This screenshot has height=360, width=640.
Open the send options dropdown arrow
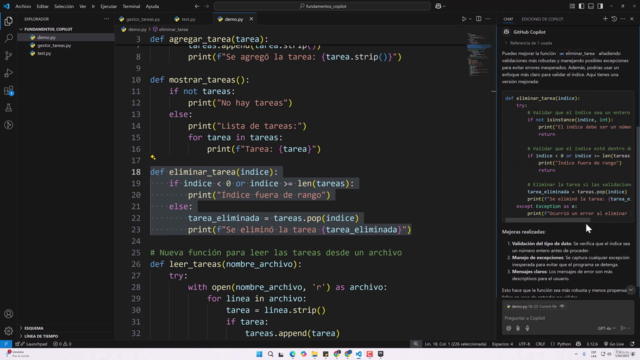pos(629,328)
